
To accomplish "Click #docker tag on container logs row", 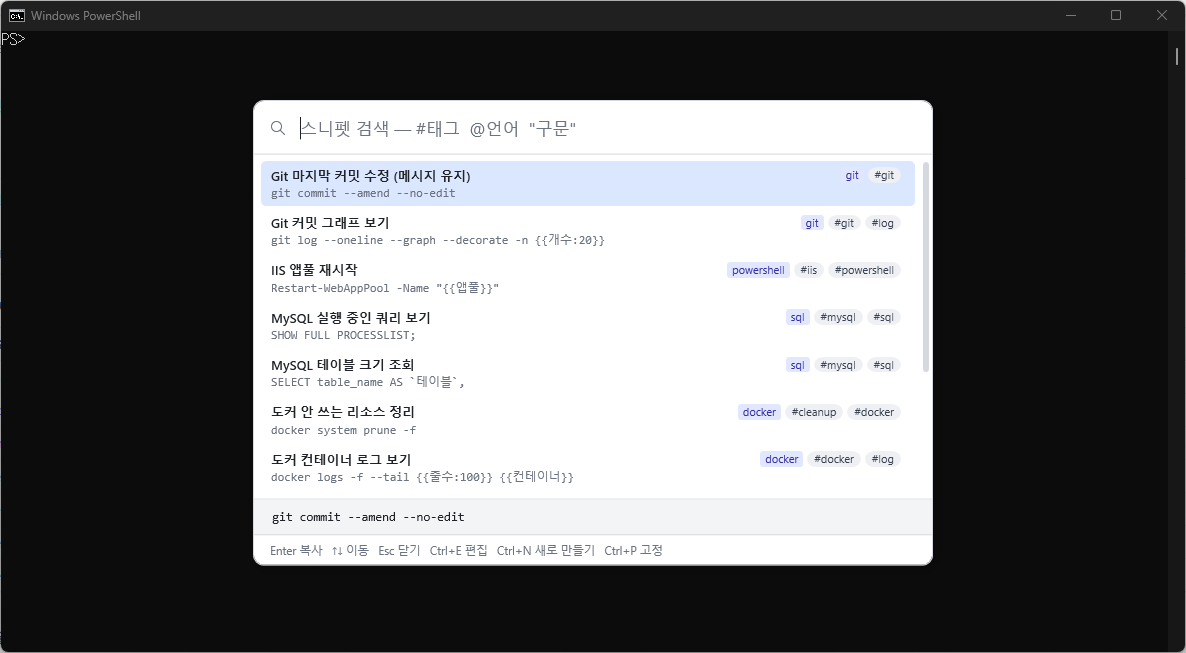I will pyautogui.click(x=834, y=459).
